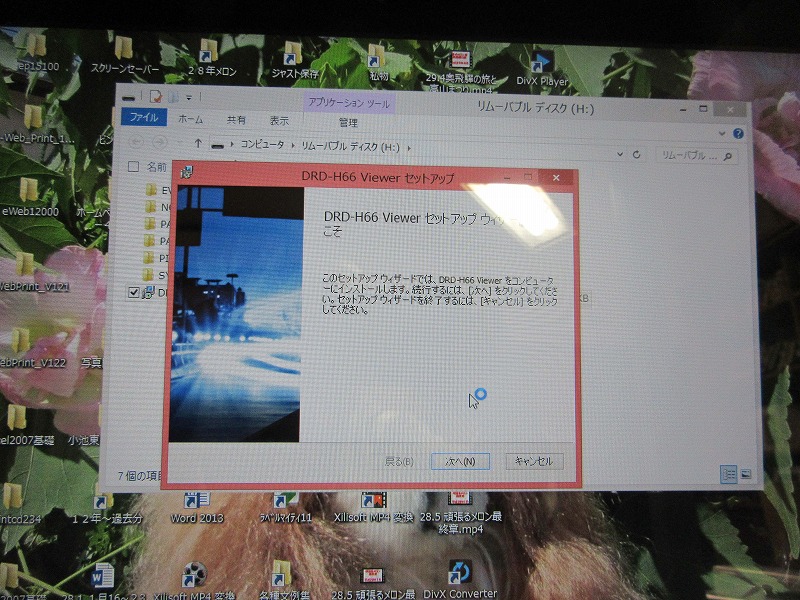Open Explorer help with the question mark
Viewport: 800px width, 600px height.
(x=738, y=134)
